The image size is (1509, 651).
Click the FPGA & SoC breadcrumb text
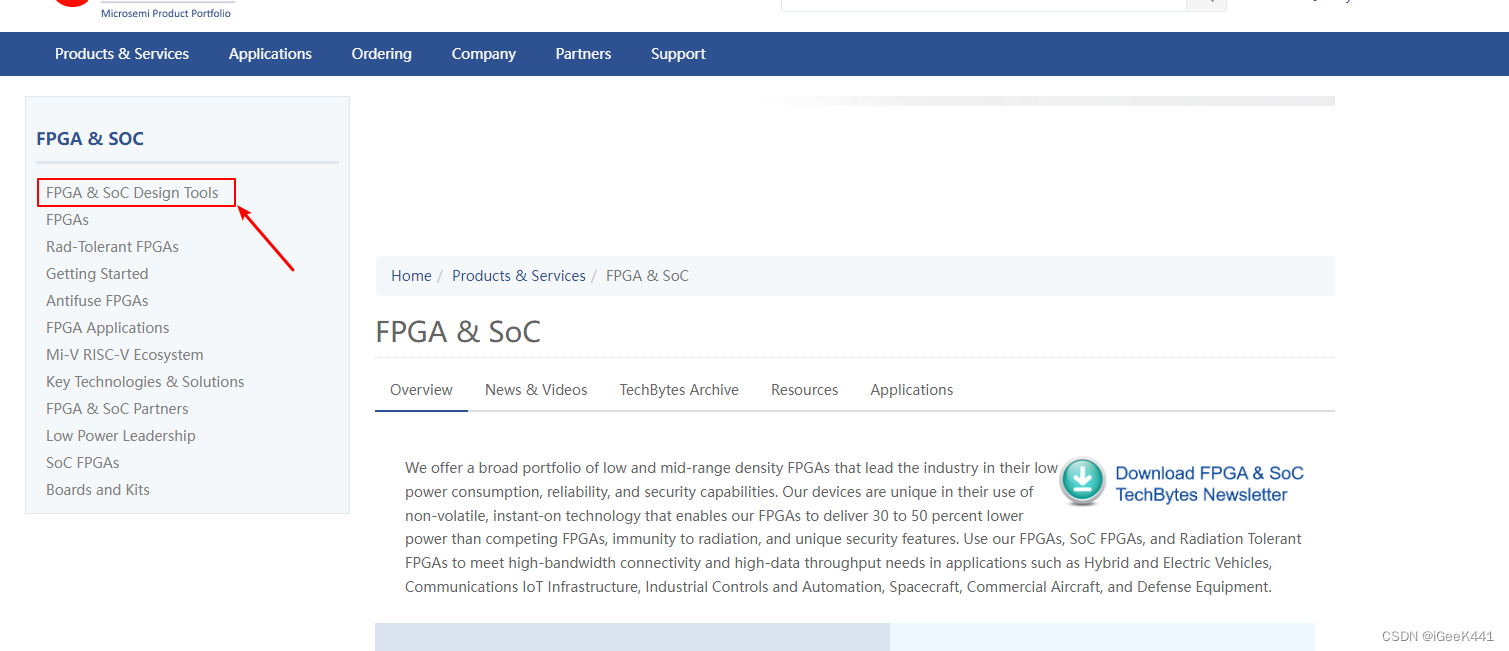tap(647, 276)
